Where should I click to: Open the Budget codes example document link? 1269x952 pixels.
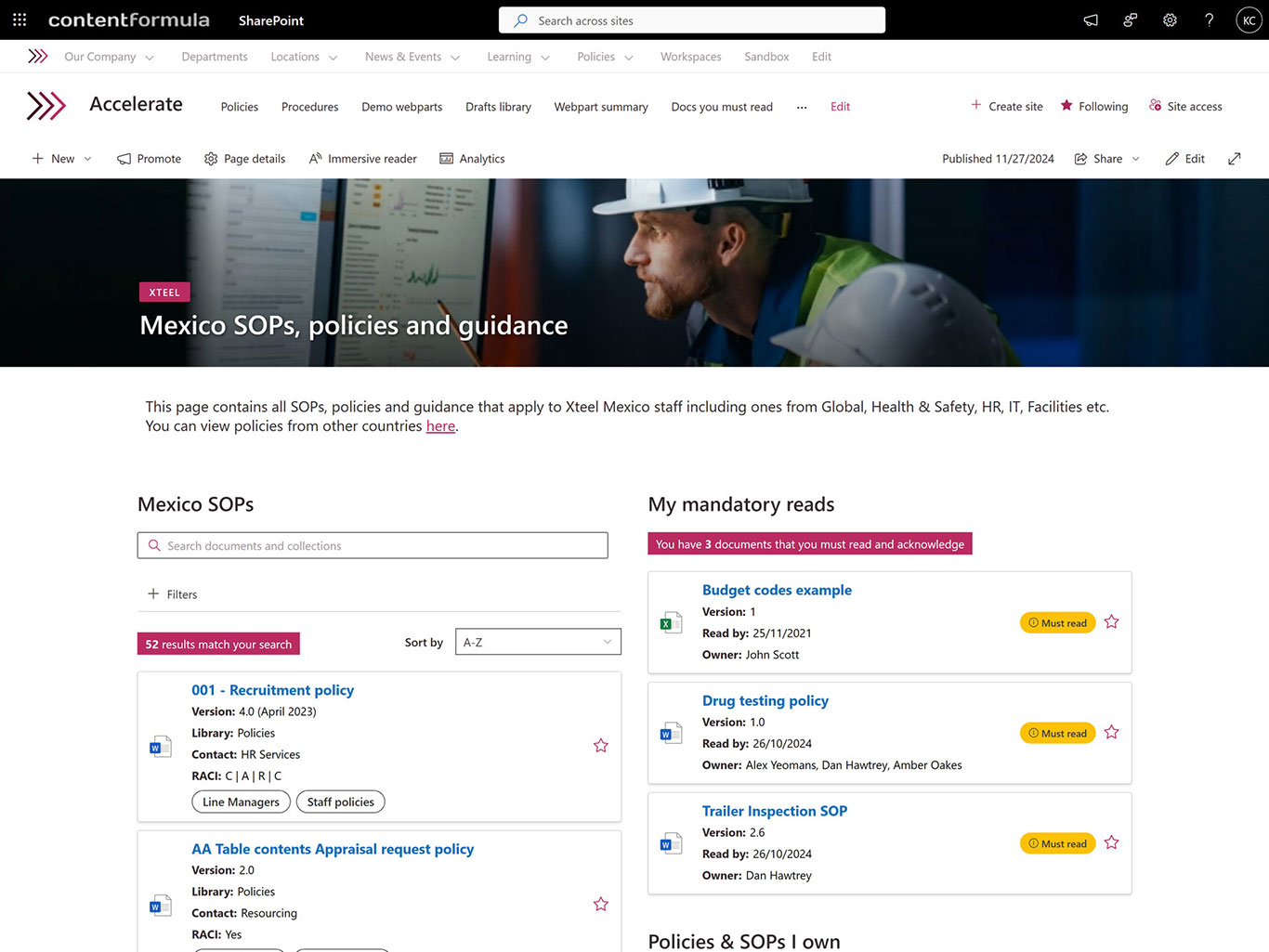click(x=777, y=590)
